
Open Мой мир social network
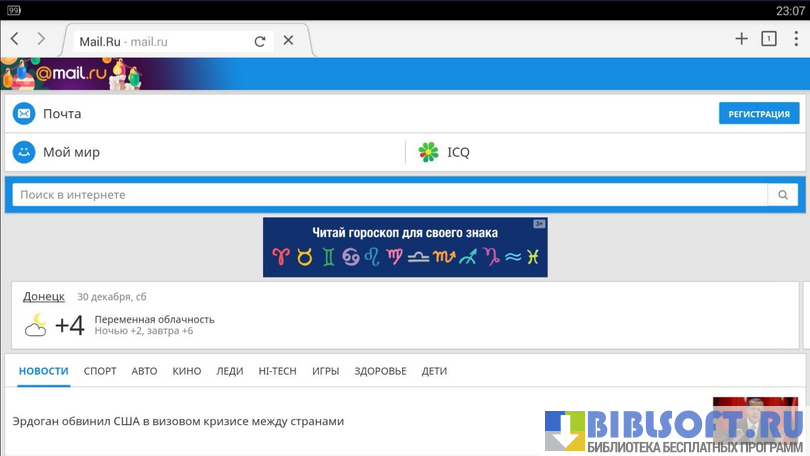tap(70, 152)
